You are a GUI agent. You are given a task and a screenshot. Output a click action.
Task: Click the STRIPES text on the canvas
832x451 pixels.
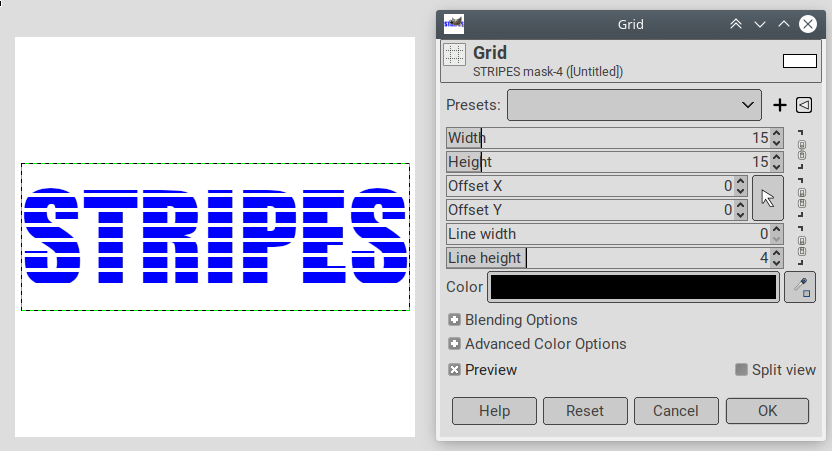tap(215, 236)
